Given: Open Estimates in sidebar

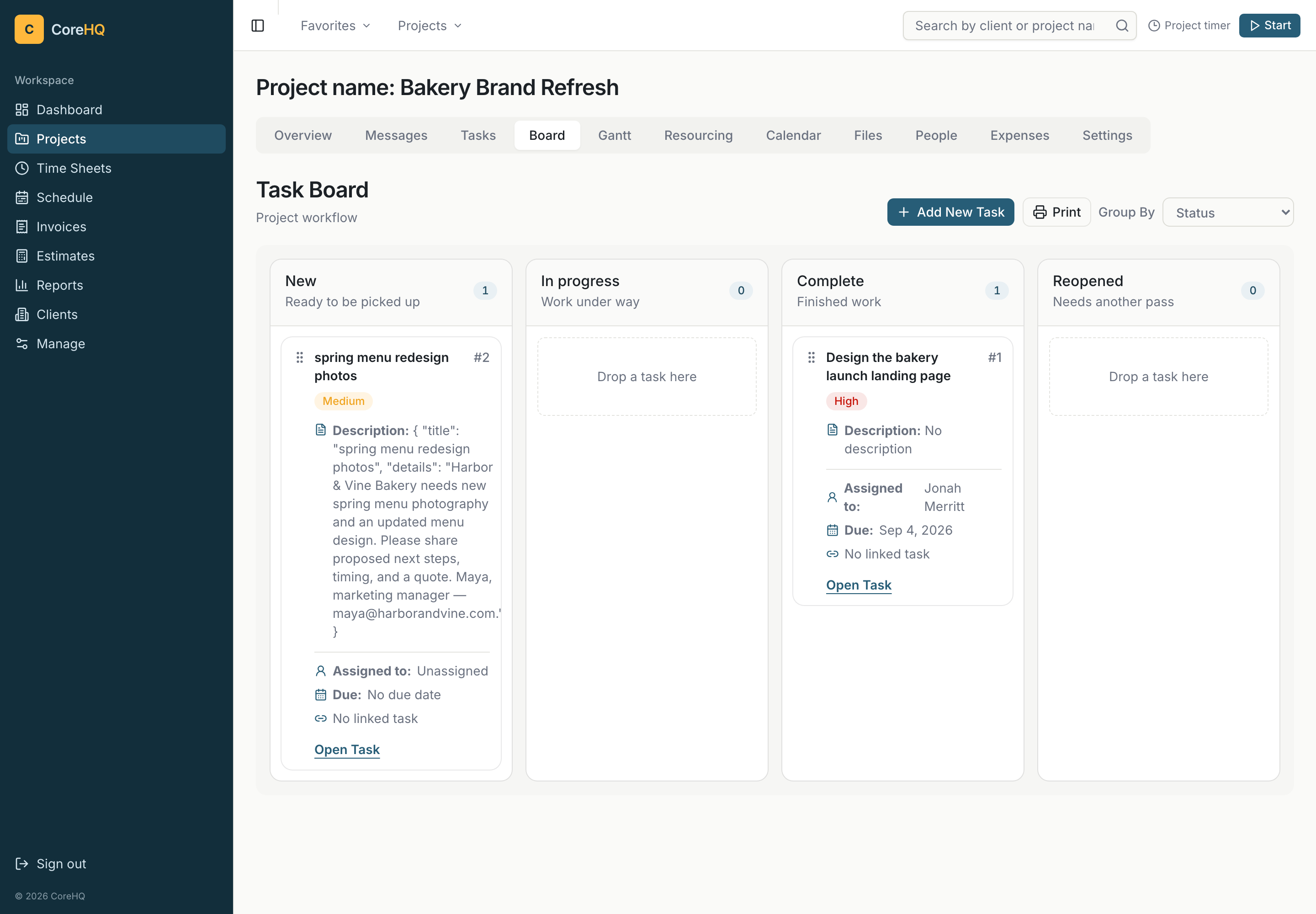Looking at the screenshot, I should pos(116,255).
